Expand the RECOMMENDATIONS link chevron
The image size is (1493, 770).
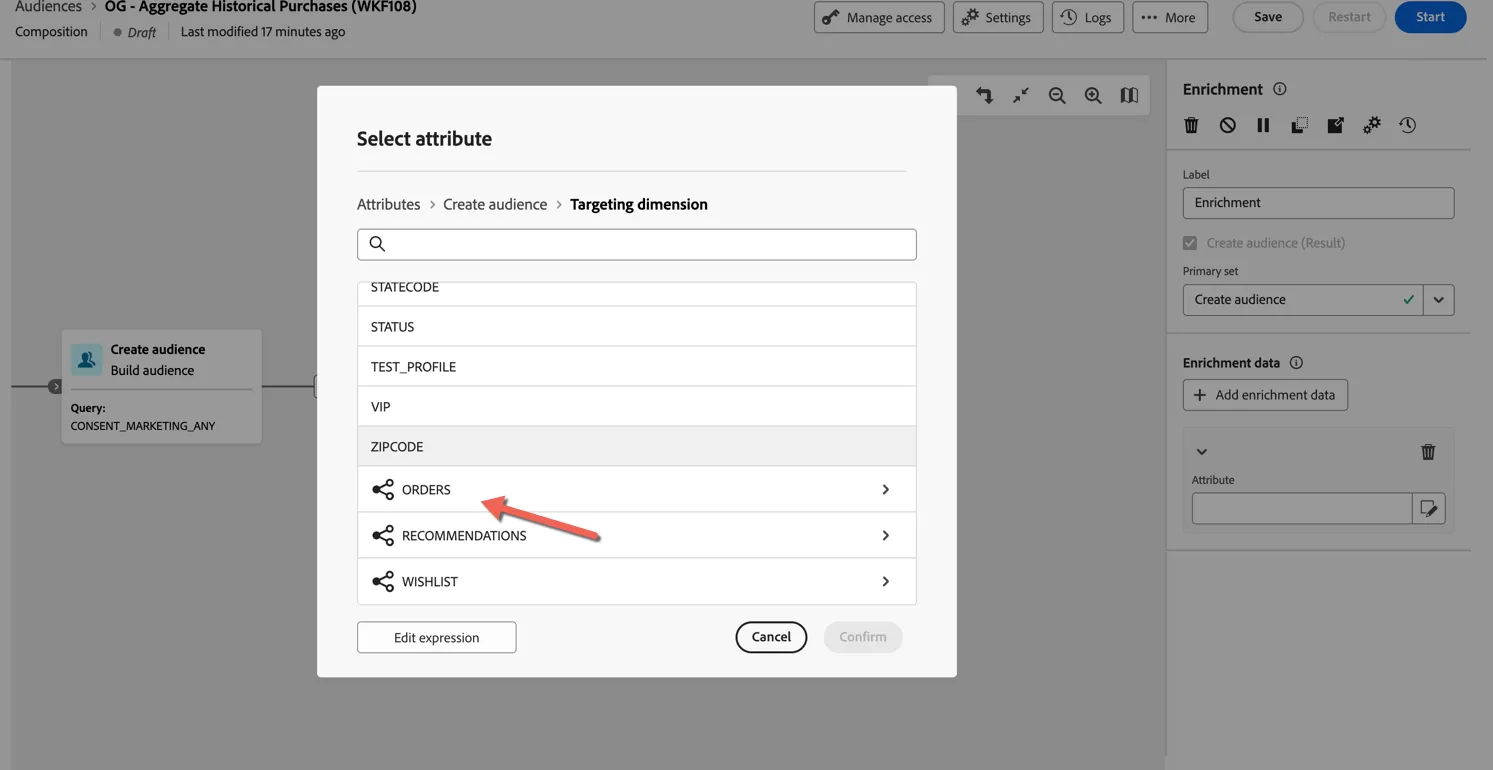(885, 535)
